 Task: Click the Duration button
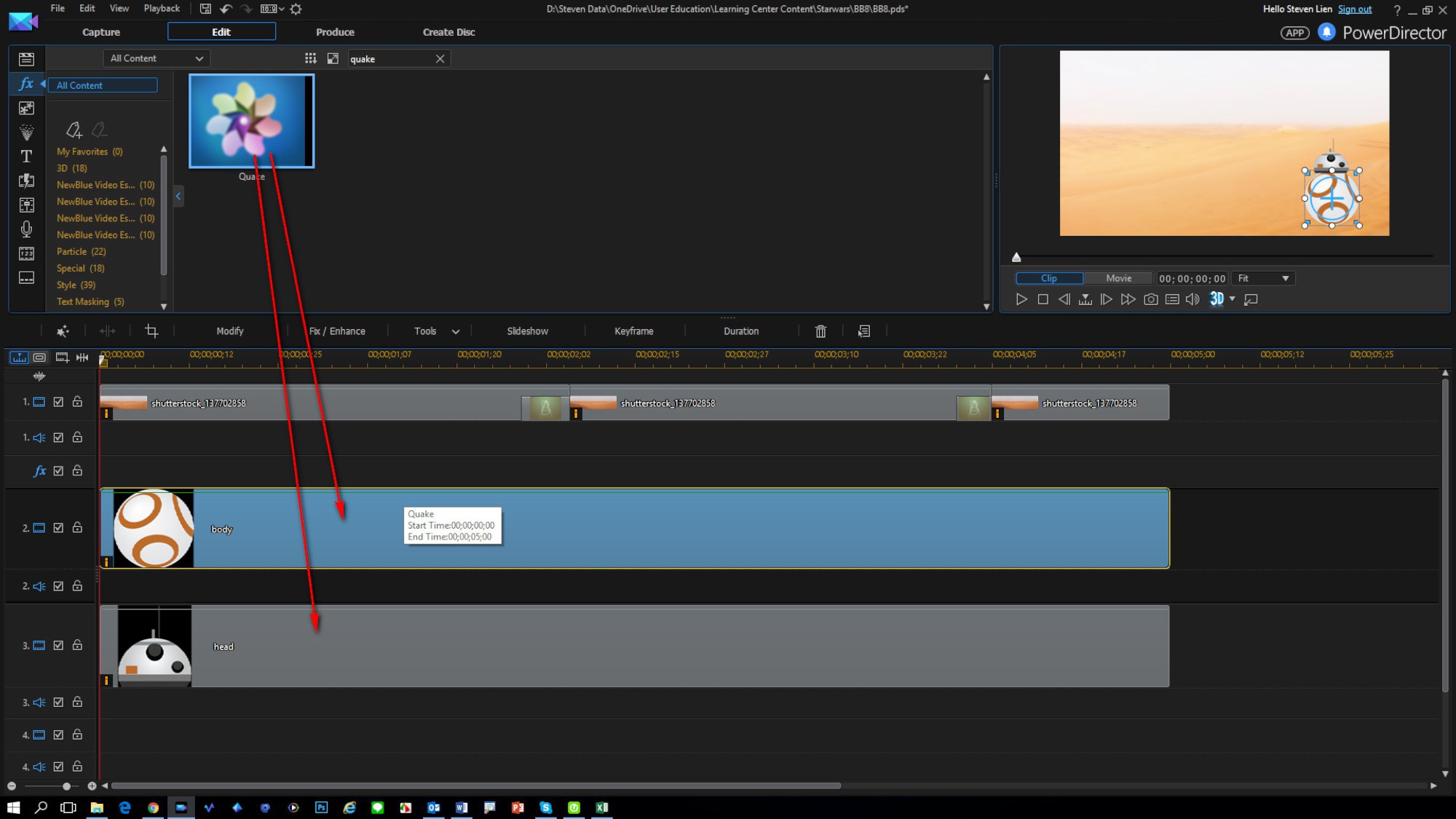point(741,331)
